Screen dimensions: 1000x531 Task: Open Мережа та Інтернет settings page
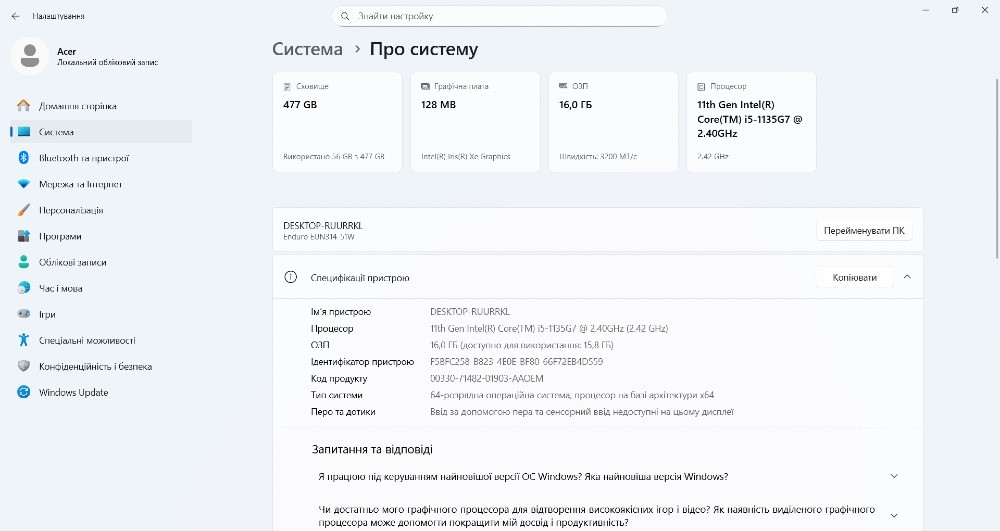pyautogui.click(x=101, y=184)
